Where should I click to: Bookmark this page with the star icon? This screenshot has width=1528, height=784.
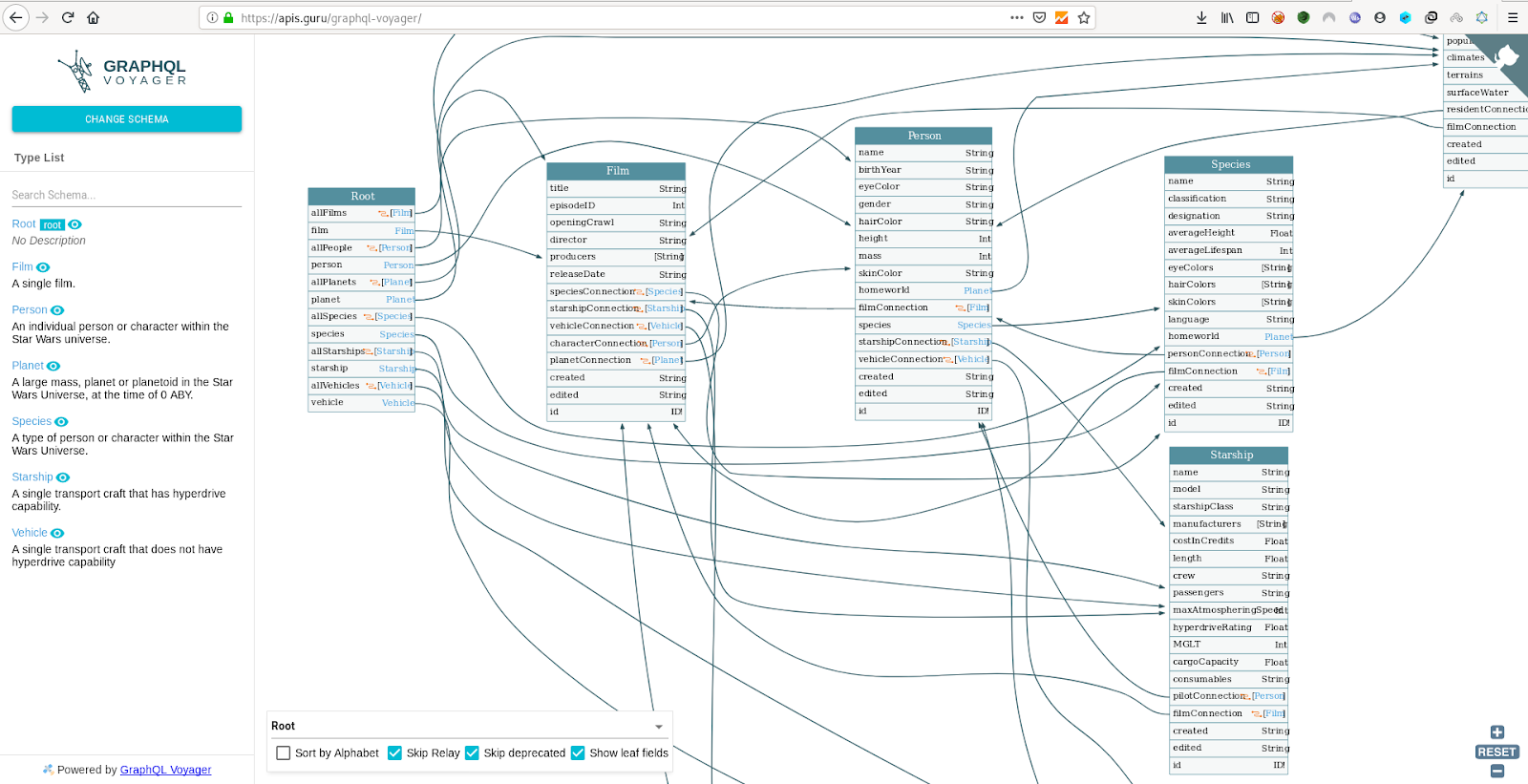(1084, 17)
